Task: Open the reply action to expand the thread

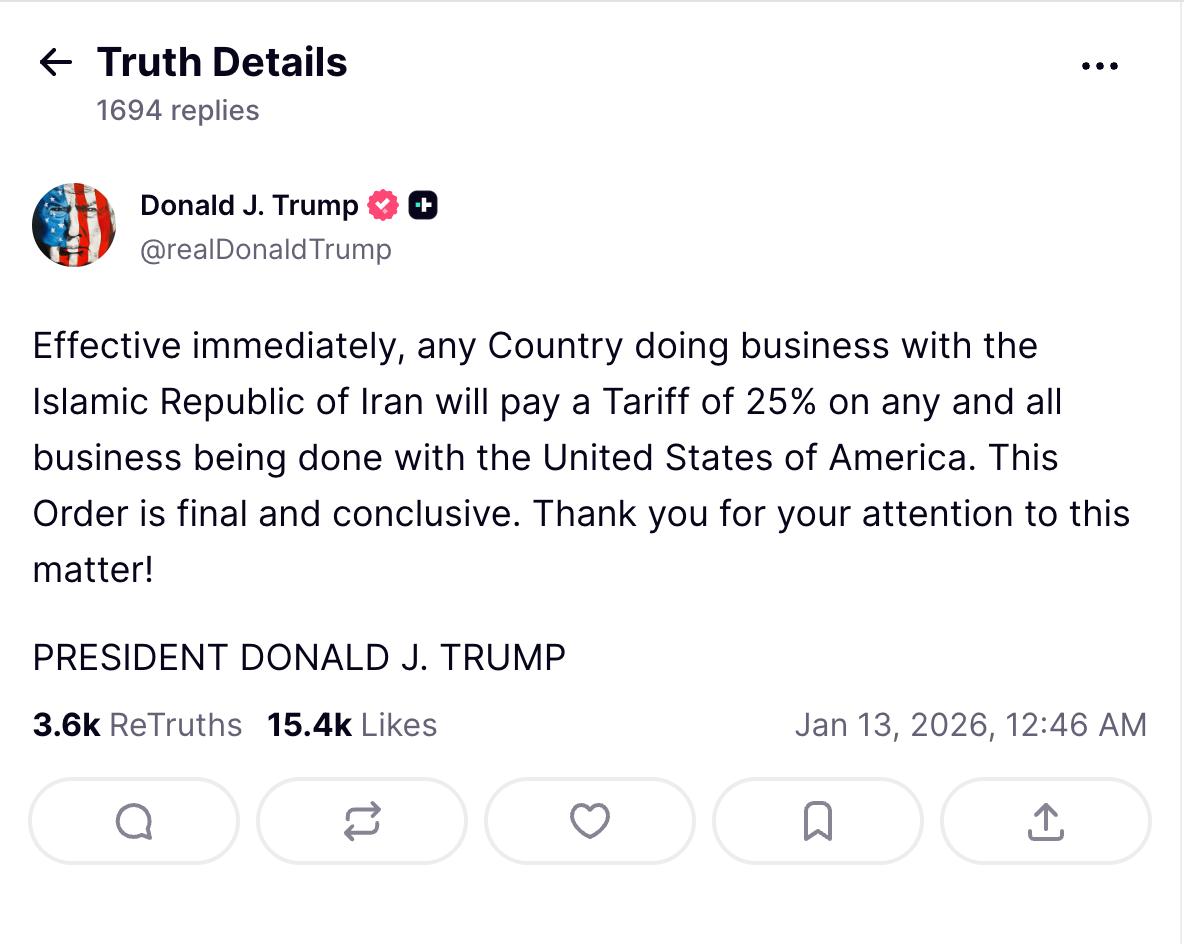Action: [x=134, y=821]
